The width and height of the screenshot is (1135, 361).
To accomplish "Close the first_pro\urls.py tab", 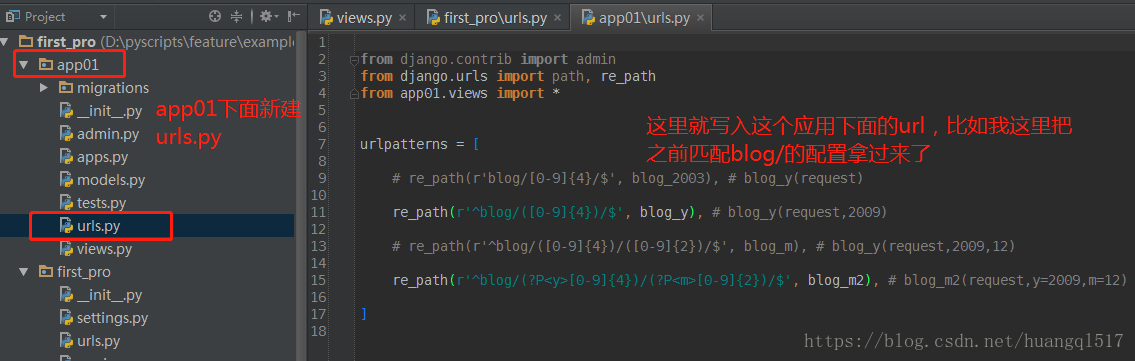I will [x=557, y=18].
